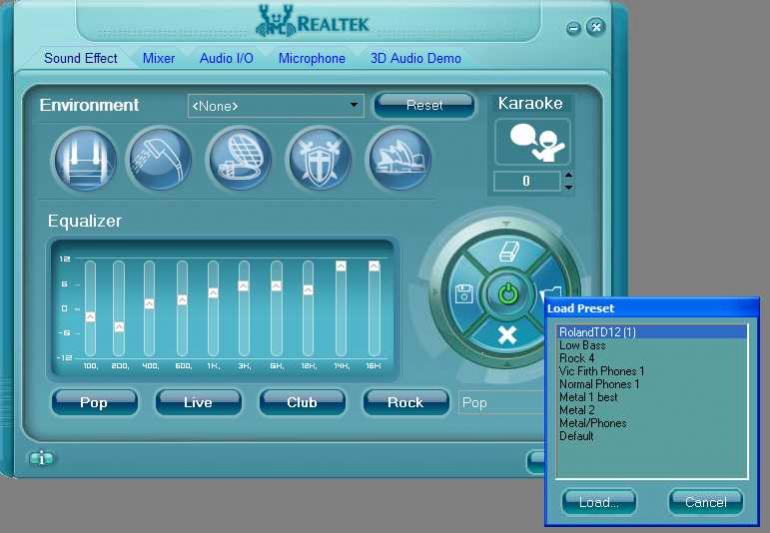
Task: Click the information icon at the bottom left
Action: pyautogui.click(x=41, y=458)
